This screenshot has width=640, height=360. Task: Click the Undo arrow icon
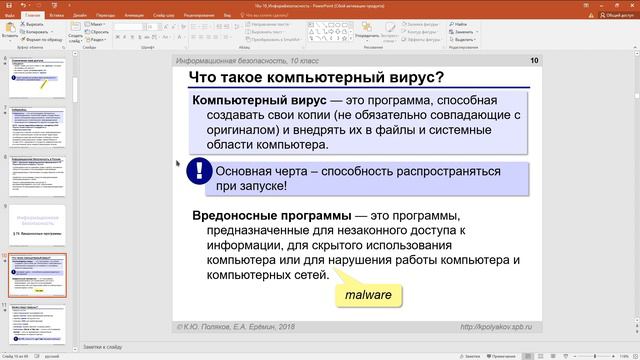coord(23,5)
